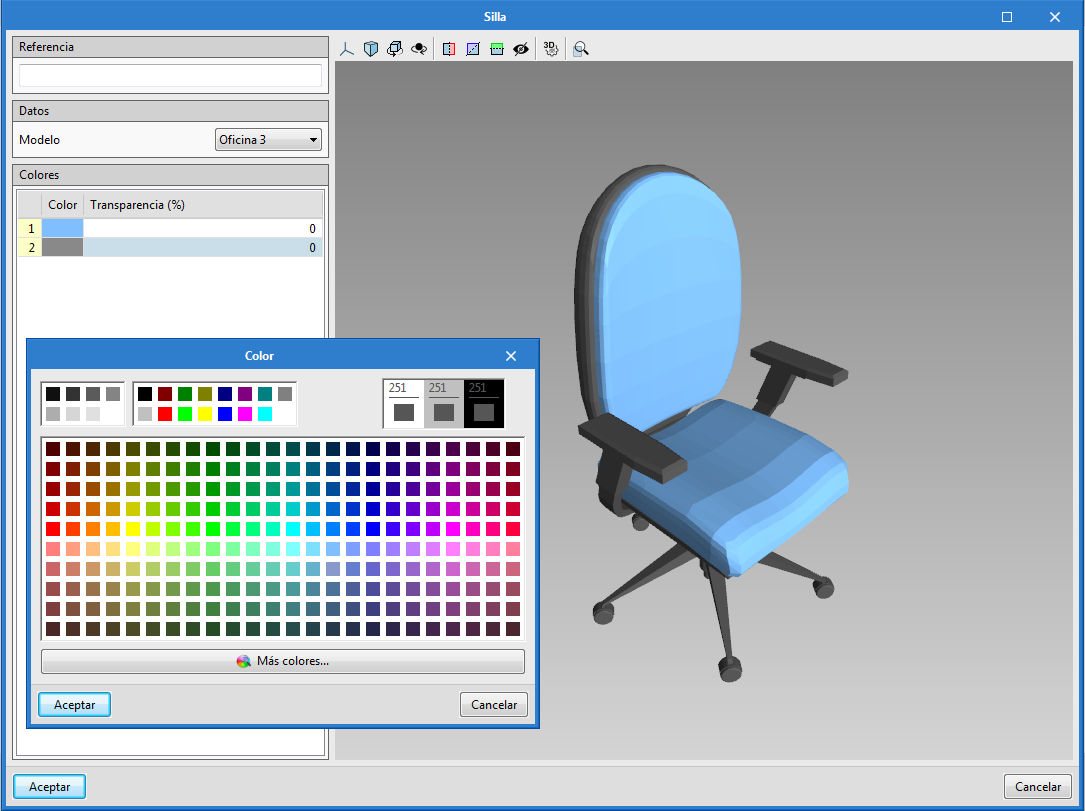Pick the navy swatch in the basic colors box
Screen dimensions: 1085x811
click(x=225, y=394)
